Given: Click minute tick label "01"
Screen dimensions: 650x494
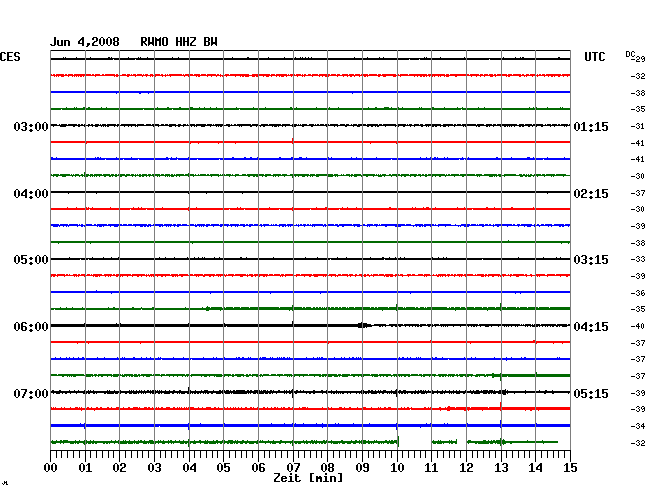Looking at the screenshot, I should [85, 468].
